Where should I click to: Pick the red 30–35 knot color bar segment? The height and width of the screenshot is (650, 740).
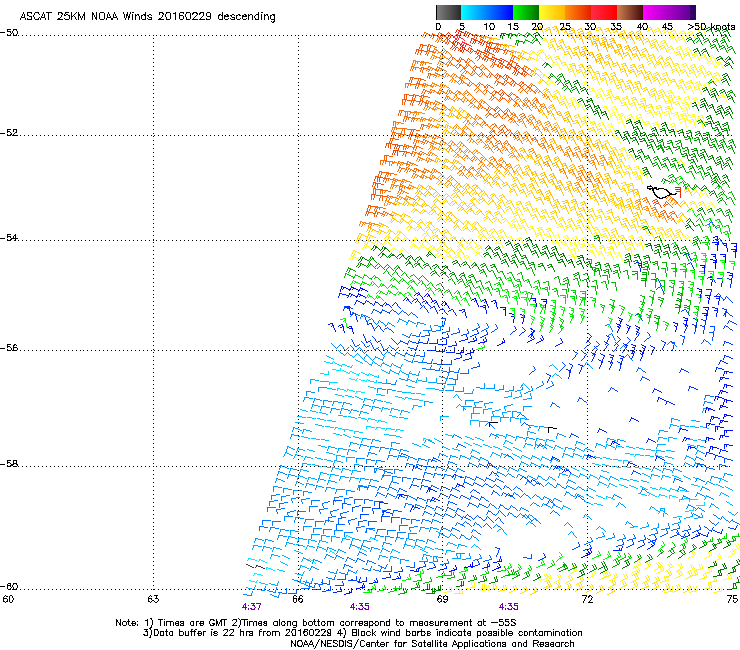(x=604, y=12)
